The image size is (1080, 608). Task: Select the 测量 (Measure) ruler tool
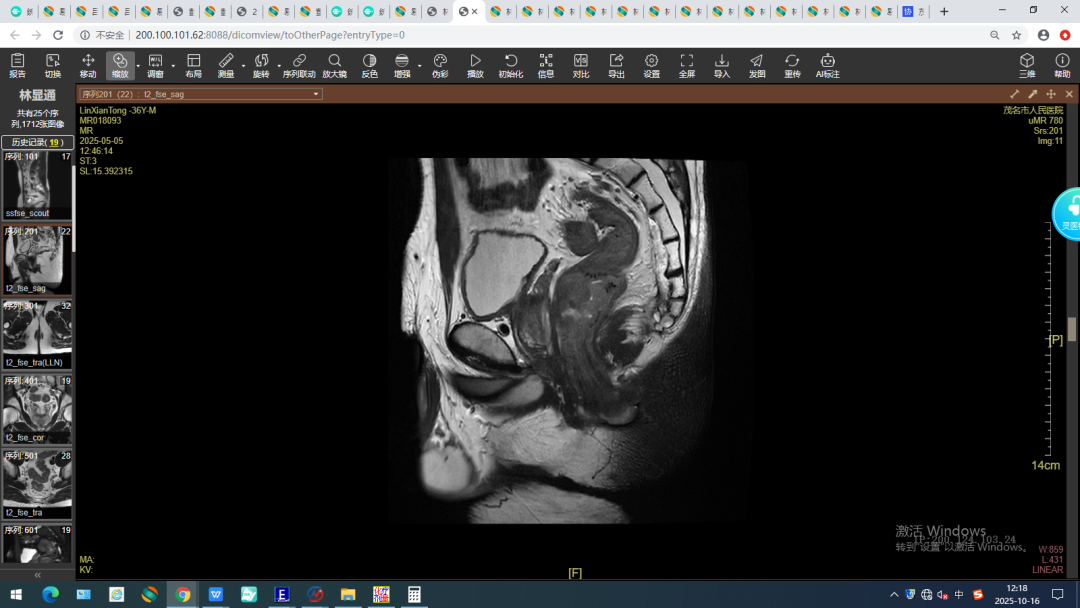click(226, 65)
